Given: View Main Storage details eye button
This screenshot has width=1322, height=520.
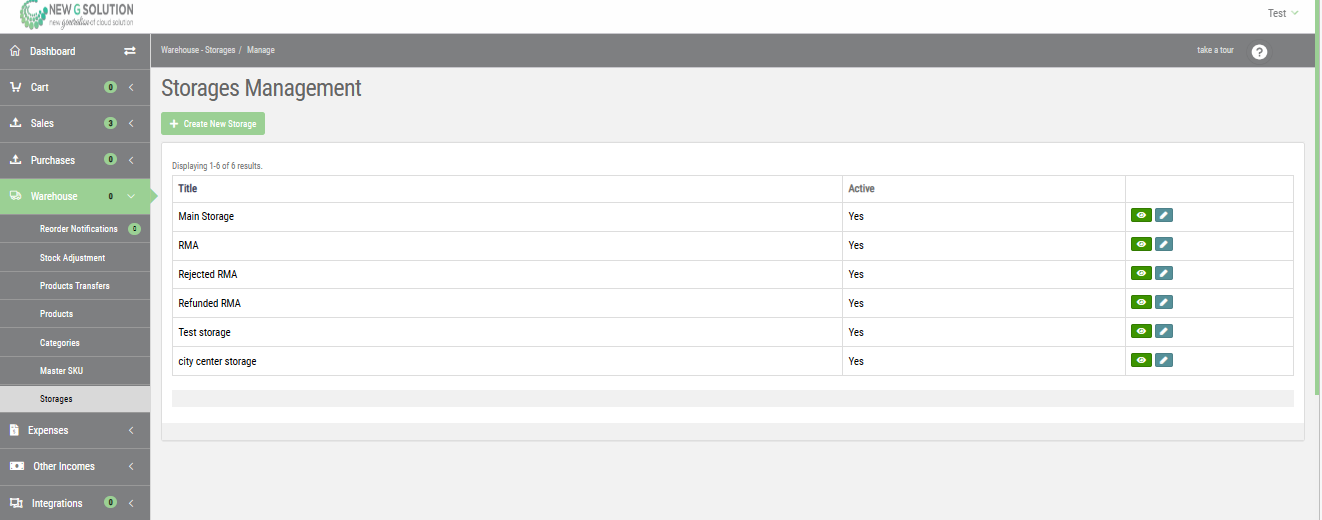Looking at the screenshot, I should pos(1141,215).
